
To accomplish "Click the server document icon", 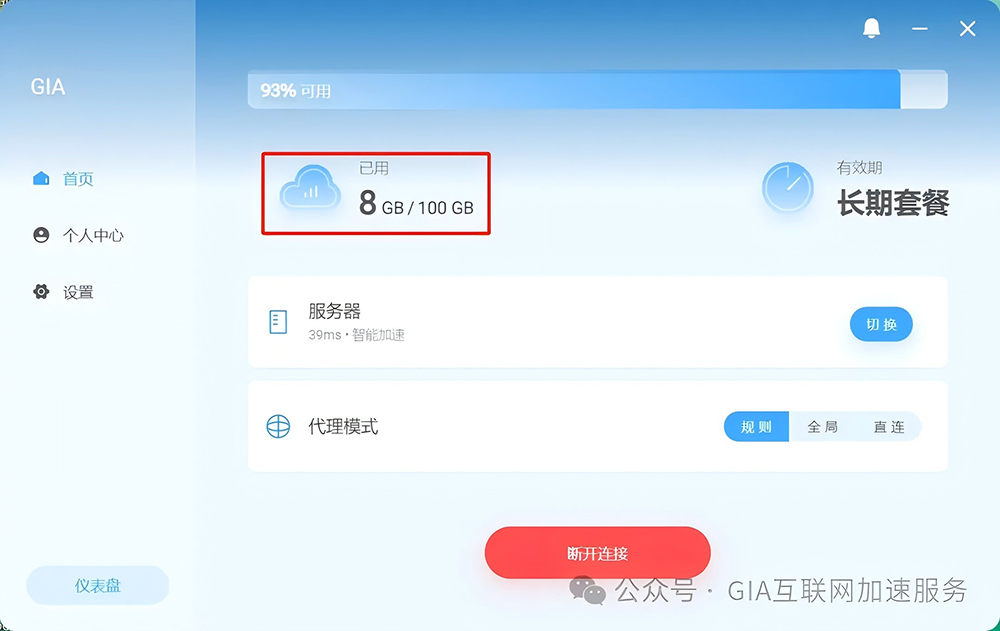I will tap(278, 322).
